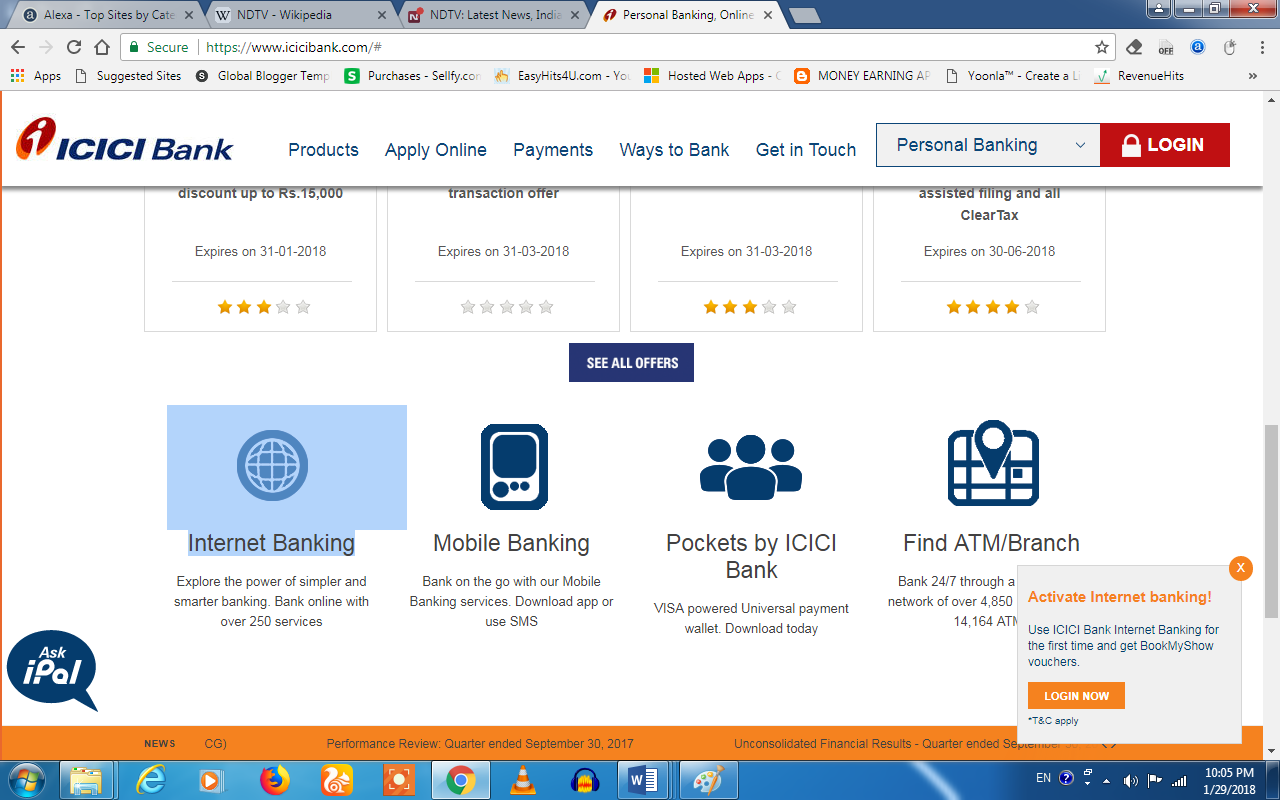Open the Chrome three-dot menu

pyautogui.click(x=1261, y=47)
